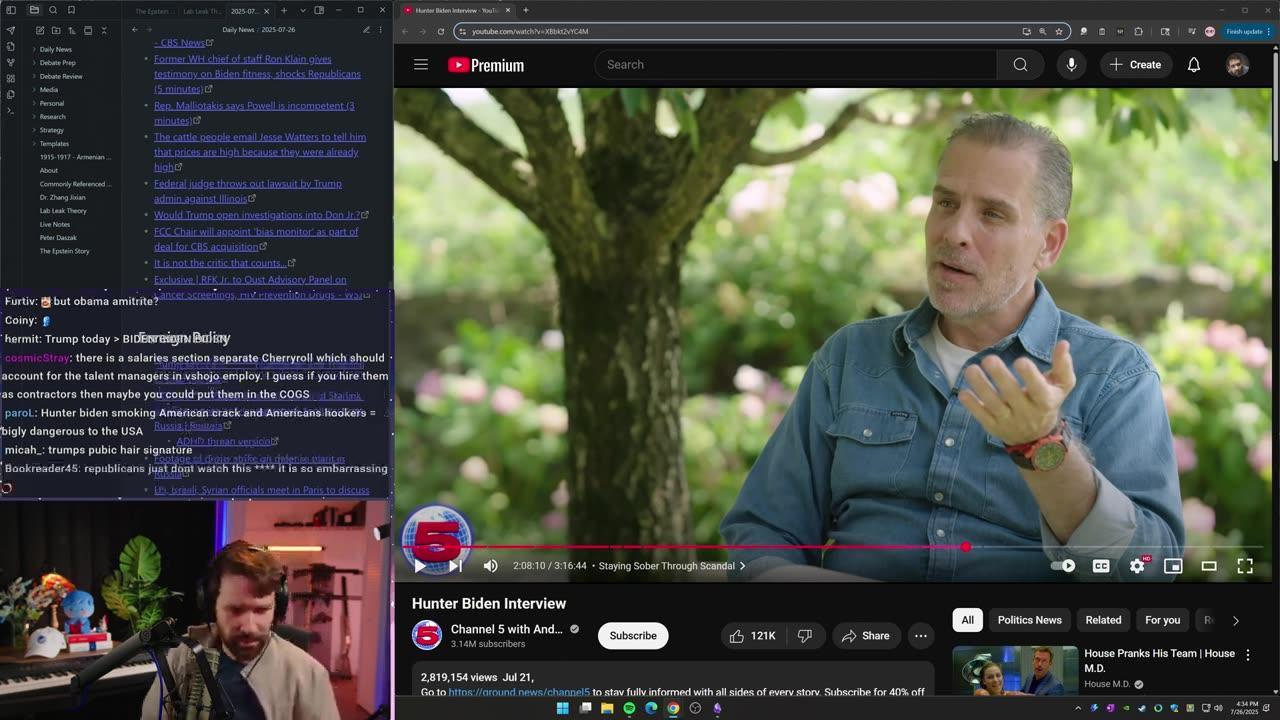The image size is (1280, 720).
Task: Share the Hunter Biden Interview video
Action: (x=866, y=636)
